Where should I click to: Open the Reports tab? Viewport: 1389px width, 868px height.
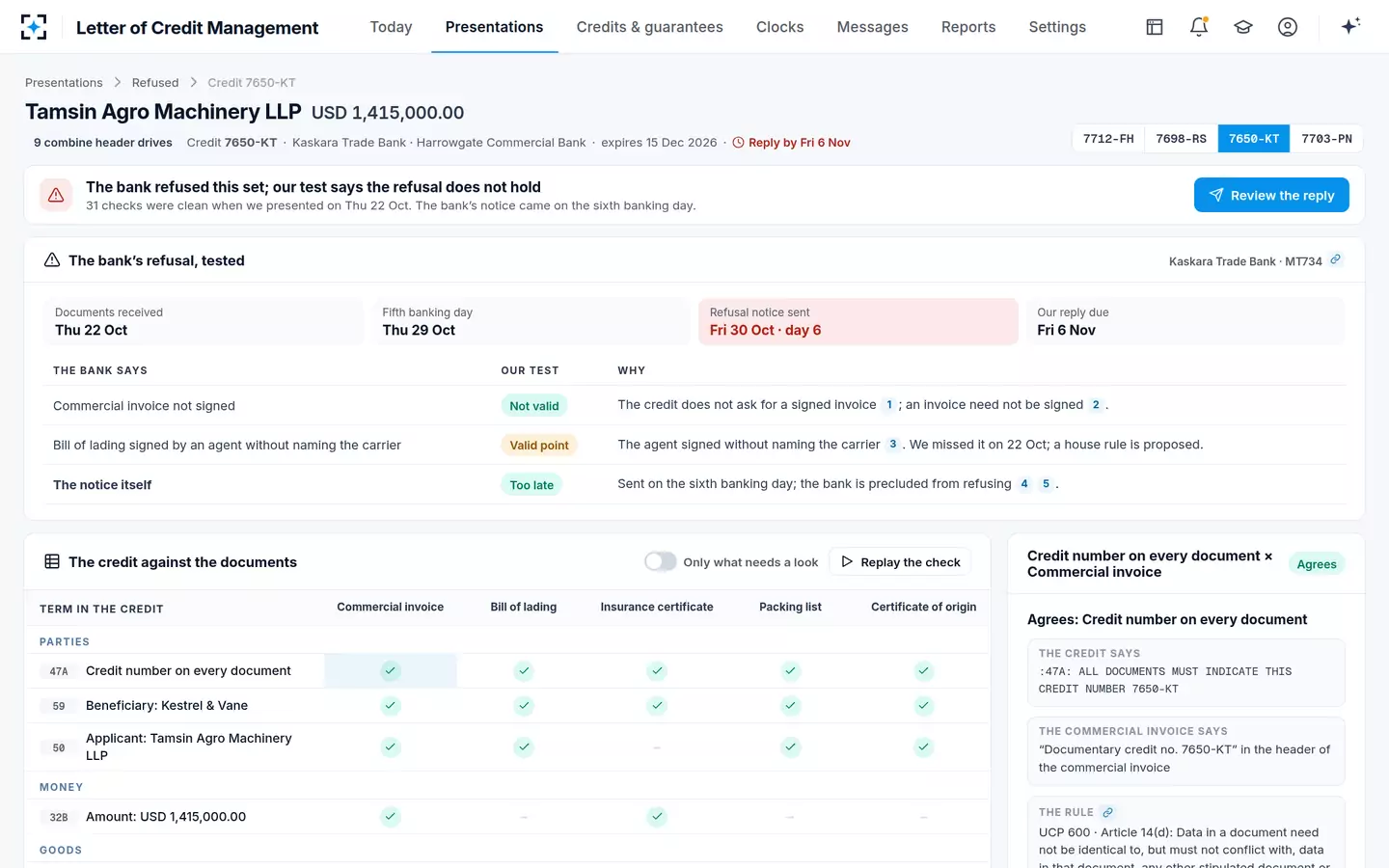point(968,27)
